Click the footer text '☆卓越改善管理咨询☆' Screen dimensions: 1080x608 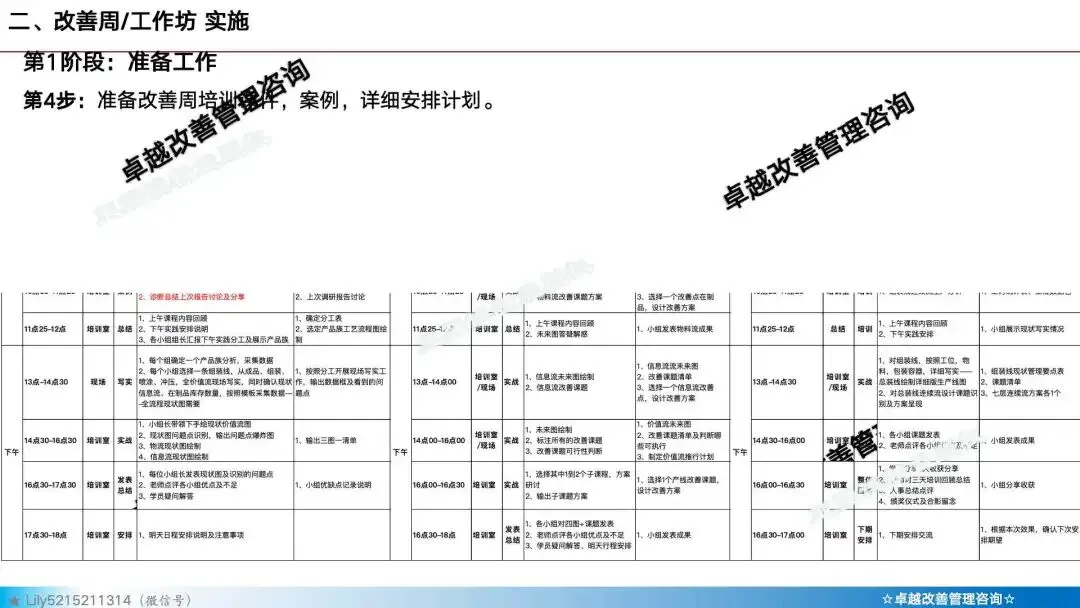click(948, 599)
